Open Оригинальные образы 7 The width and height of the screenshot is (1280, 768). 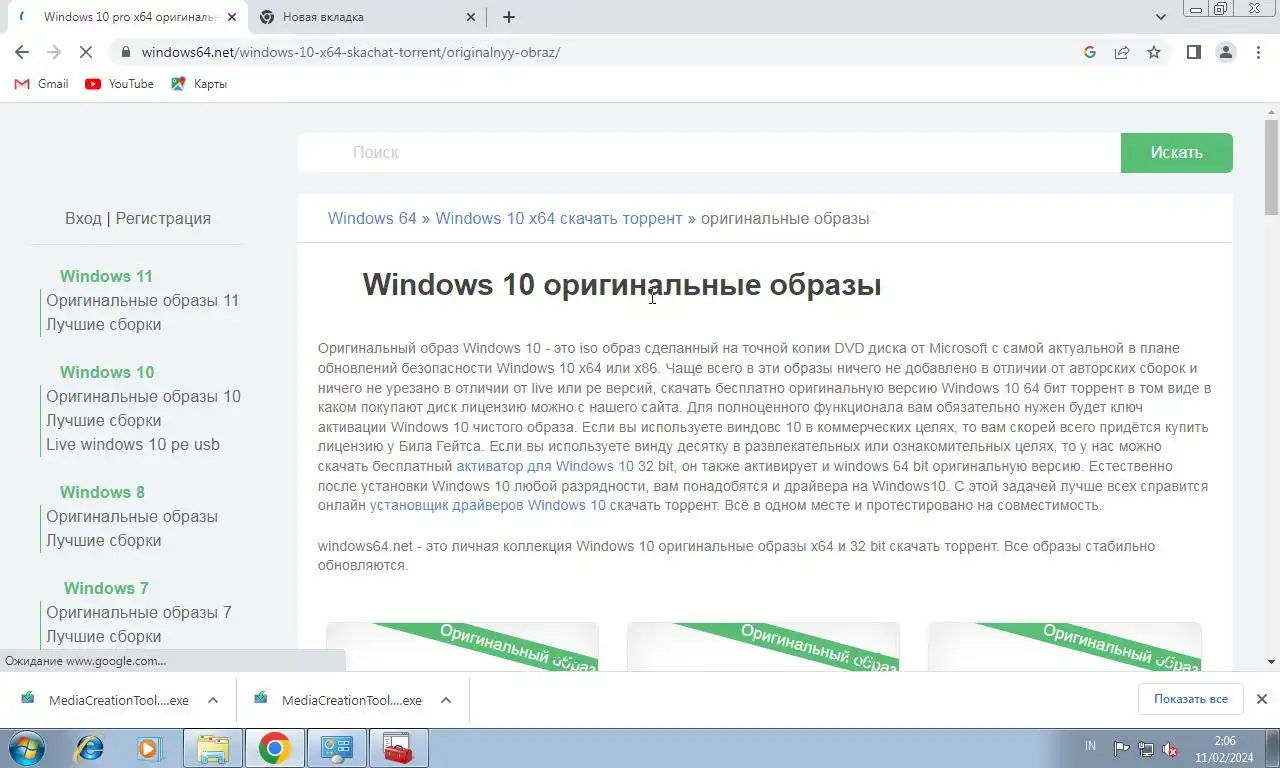[138, 612]
